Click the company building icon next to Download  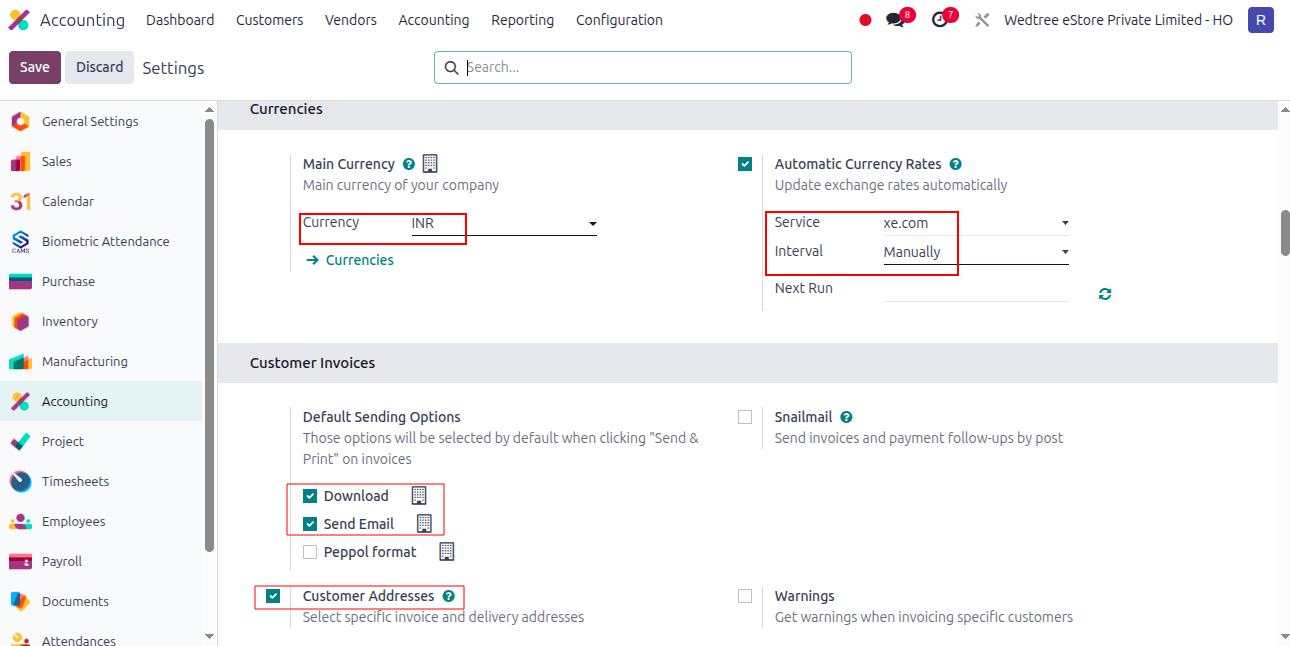pyautogui.click(x=419, y=495)
